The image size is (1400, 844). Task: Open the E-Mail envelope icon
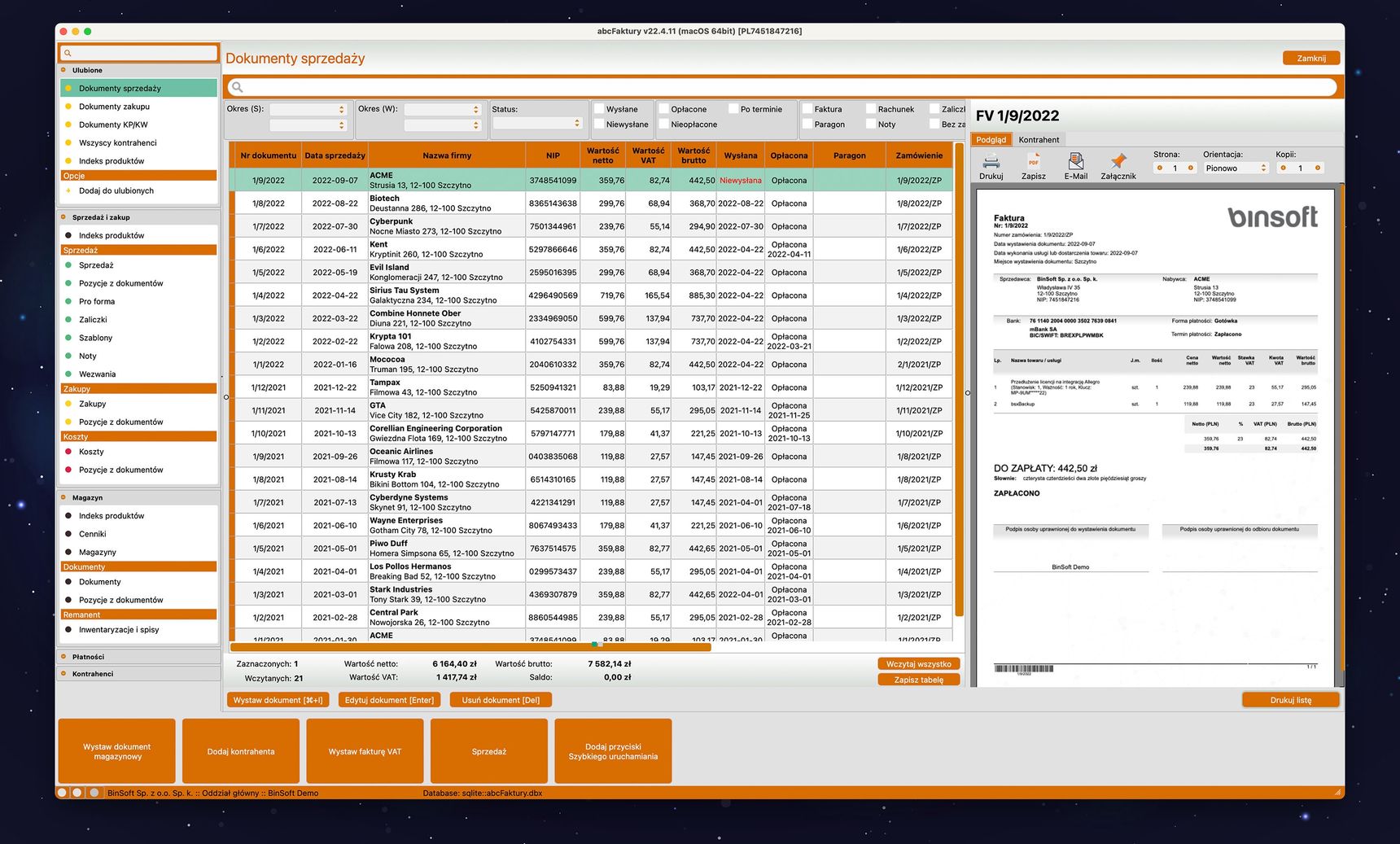pyautogui.click(x=1075, y=160)
